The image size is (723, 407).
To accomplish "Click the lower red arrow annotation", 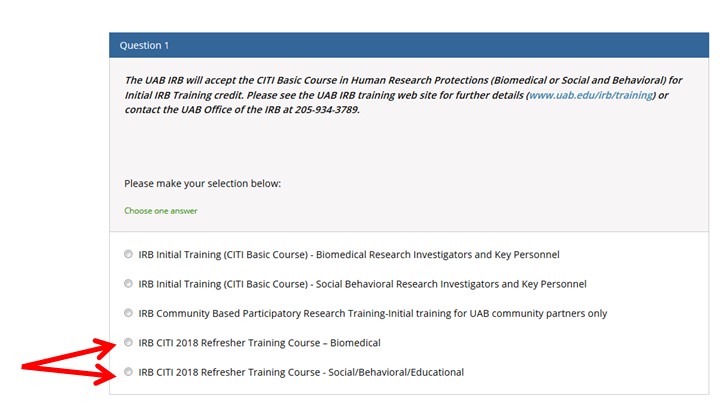I will pyautogui.click(x=70, y=375).
